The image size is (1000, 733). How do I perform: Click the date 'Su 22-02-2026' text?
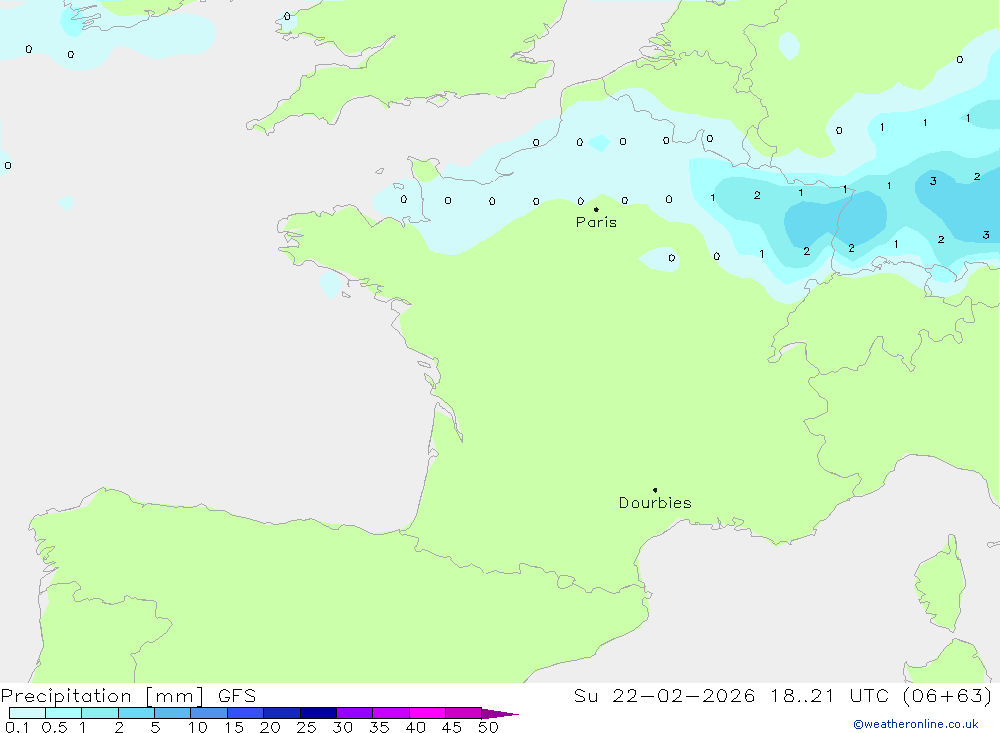coord(664,696)
